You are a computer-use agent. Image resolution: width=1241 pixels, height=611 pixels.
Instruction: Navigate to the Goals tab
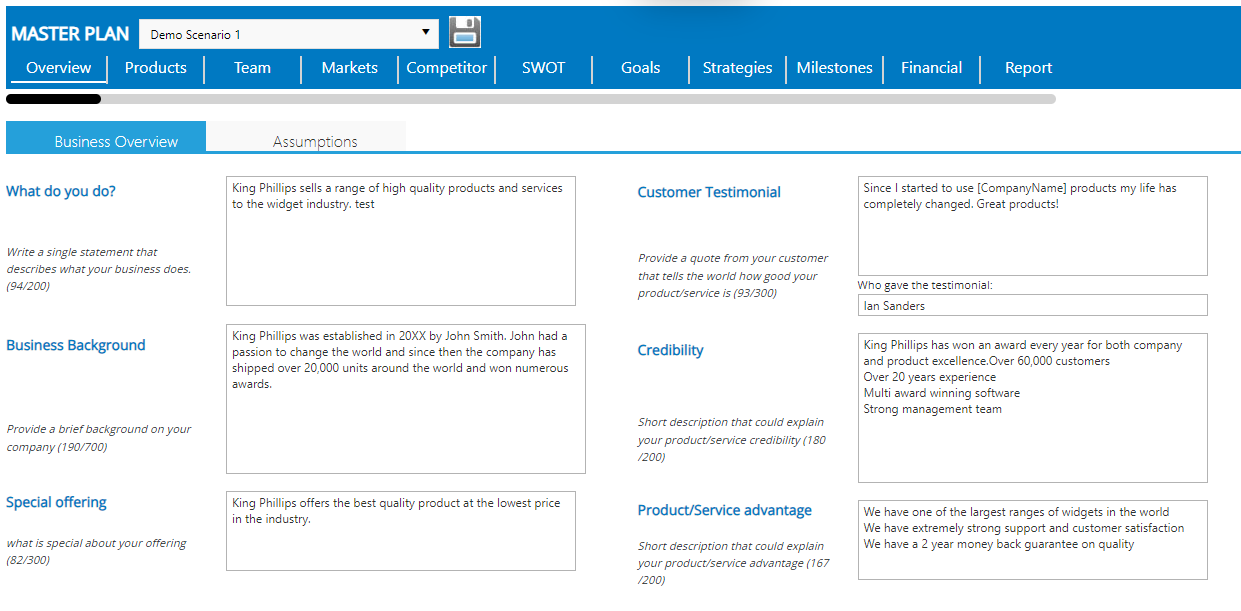point(640,68)
